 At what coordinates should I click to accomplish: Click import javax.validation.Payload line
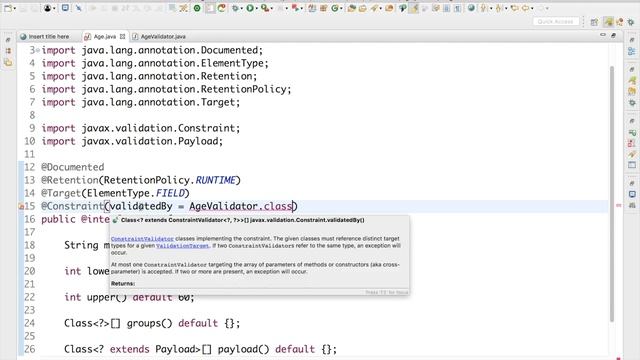132,141
